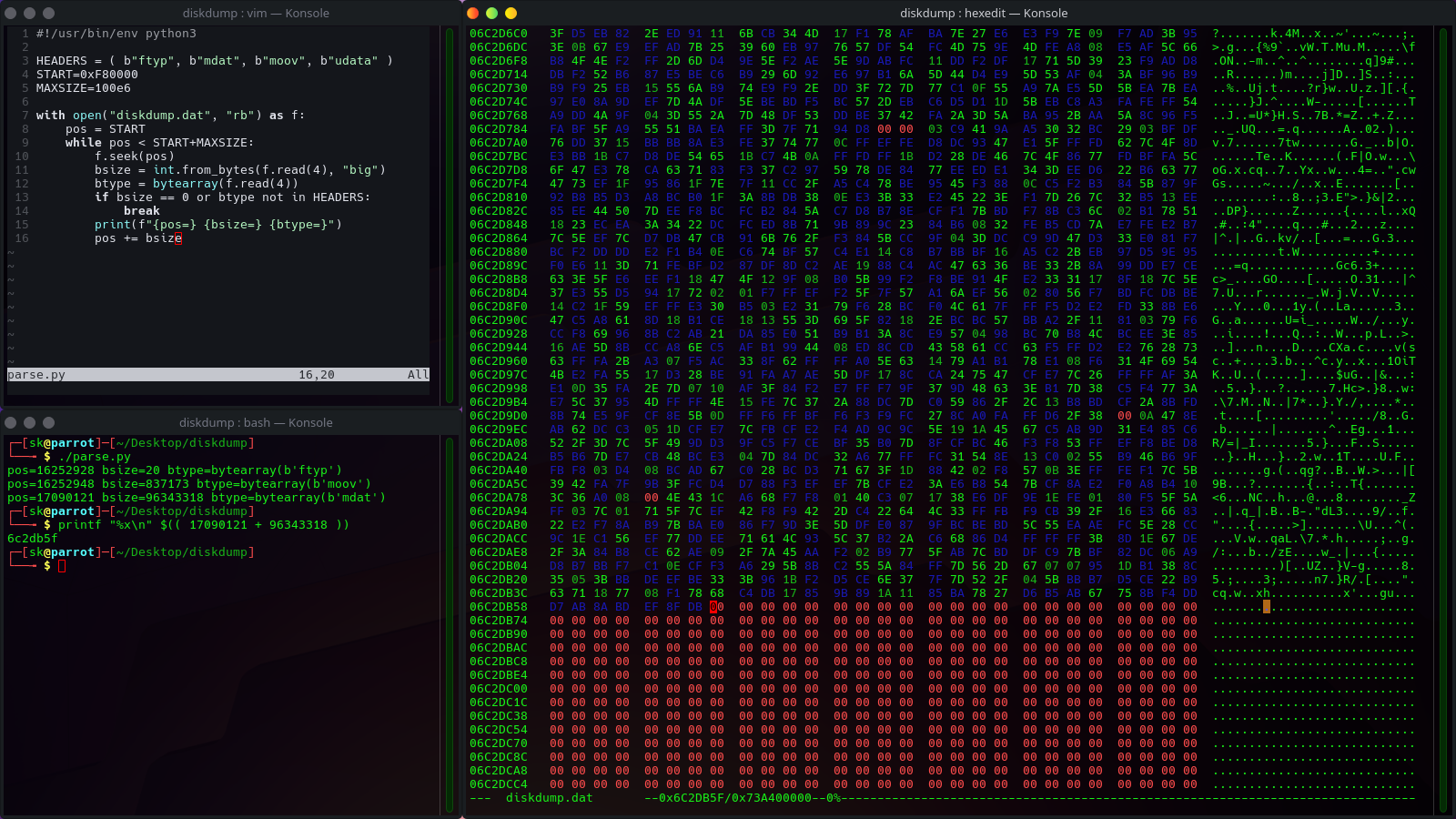
Task: Click the 'START=0xF80000' line in vim
Action: [x=87, y=75]
